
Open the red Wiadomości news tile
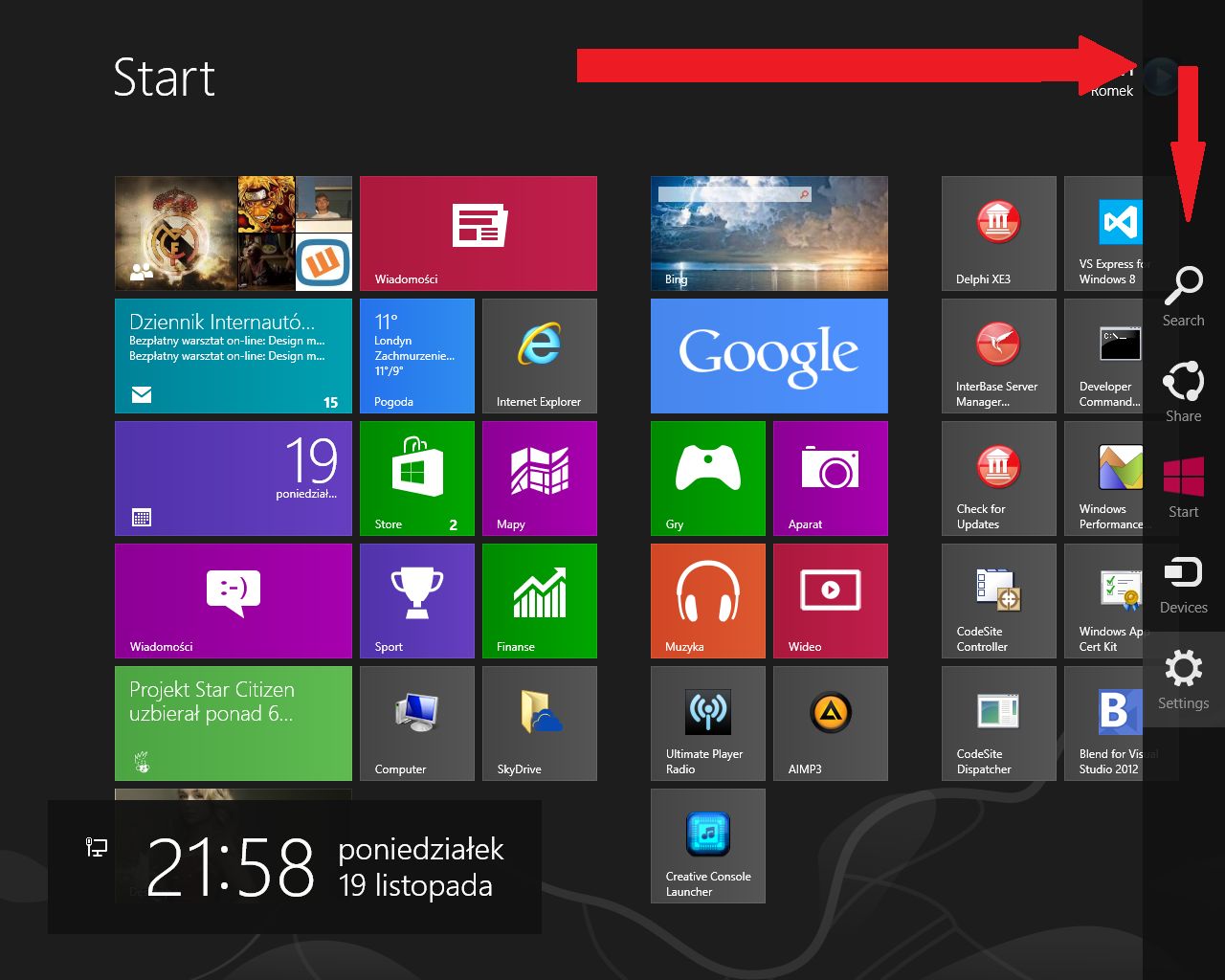coord(479,234)
